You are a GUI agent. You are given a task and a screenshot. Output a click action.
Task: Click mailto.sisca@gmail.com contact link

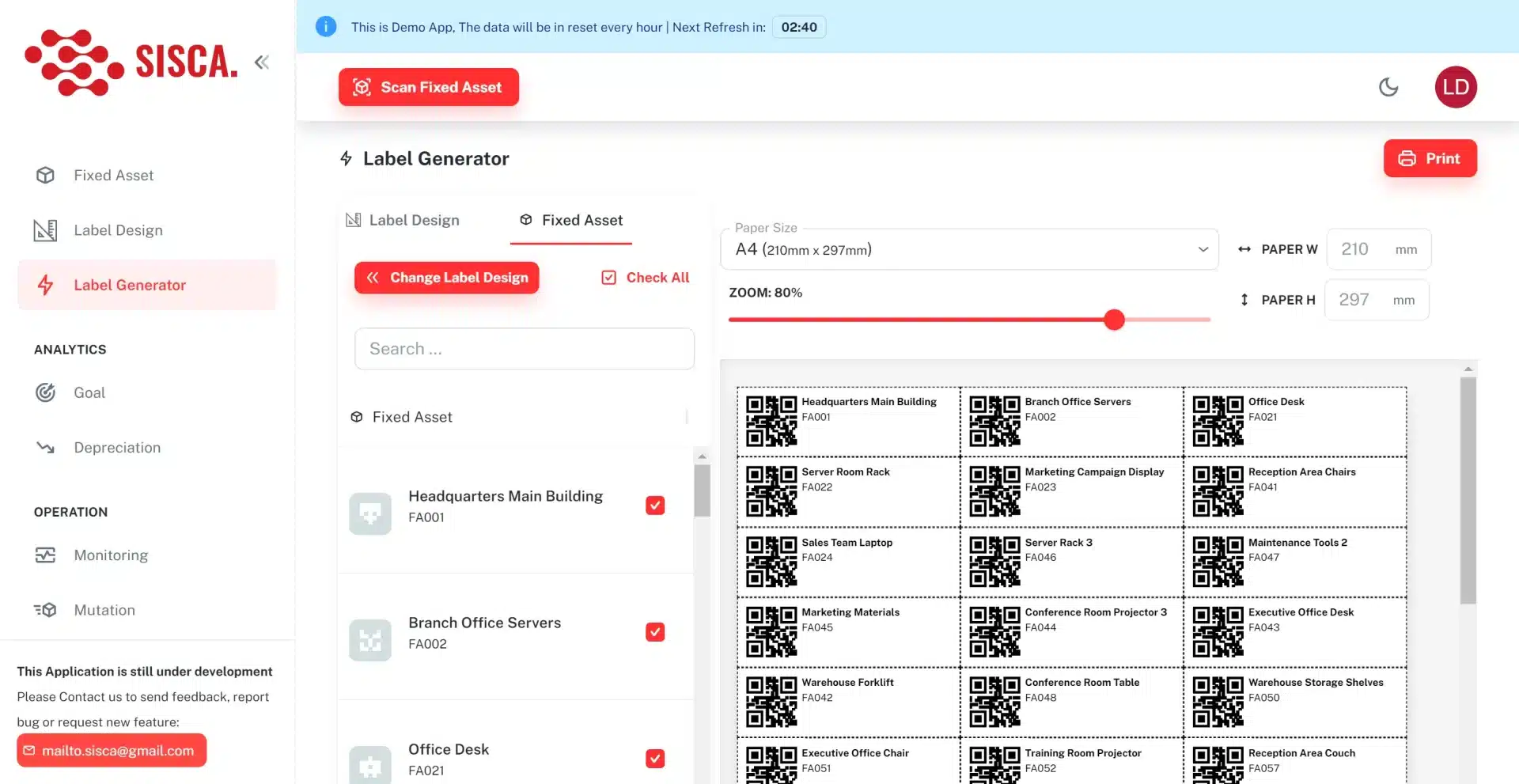112,751
